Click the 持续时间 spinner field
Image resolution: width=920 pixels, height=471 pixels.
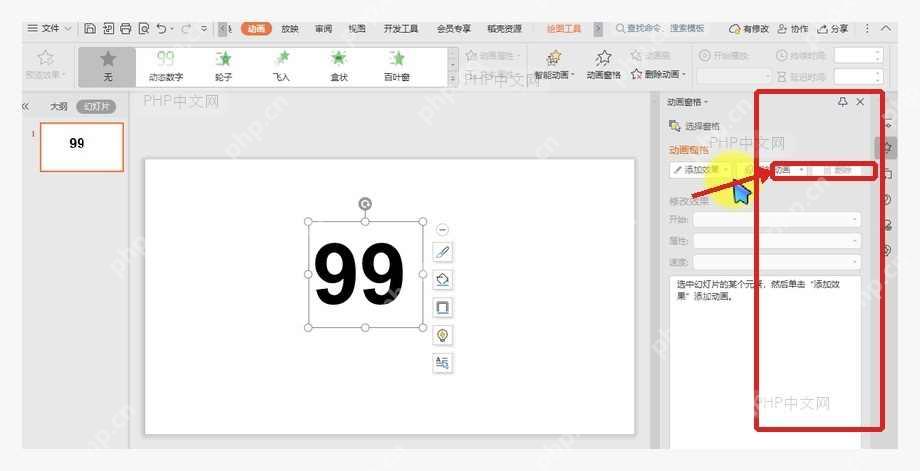[858, 56]
